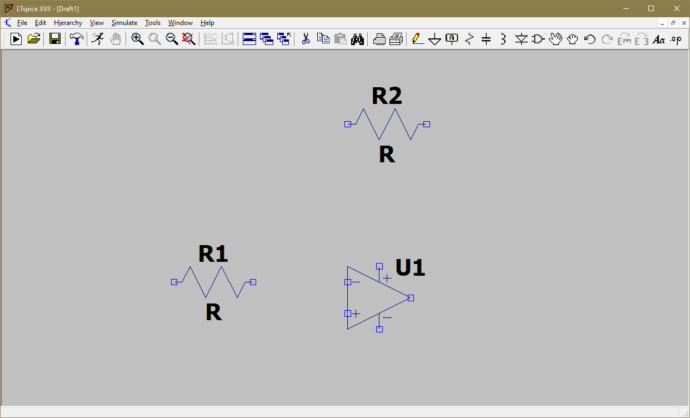Screen dimensions: 690x418
Task: Choose the Capacitor toolbar icon
Action: pyautogui.click(x=486, y=39)
